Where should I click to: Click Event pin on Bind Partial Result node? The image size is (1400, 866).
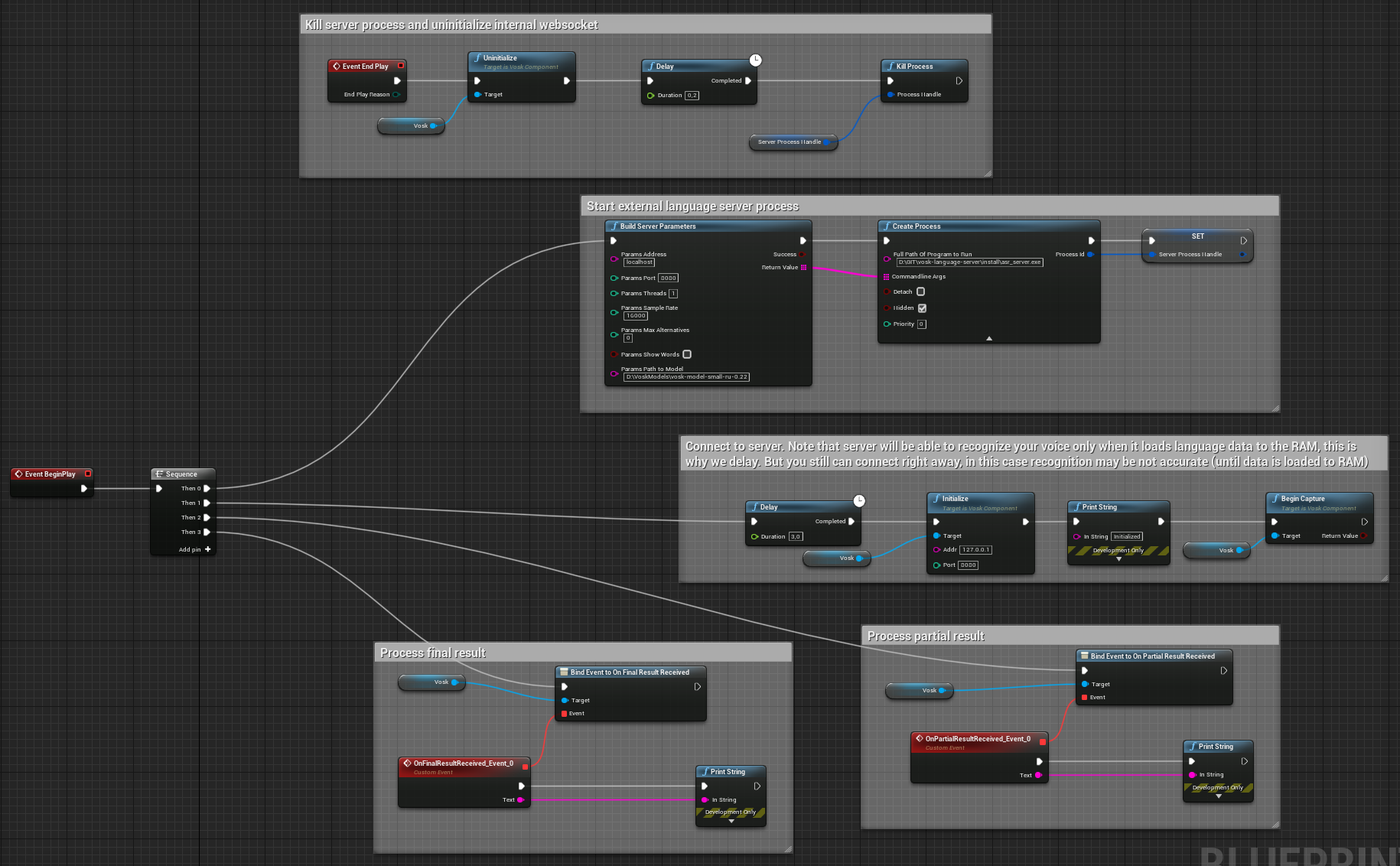coord(1085,698)
